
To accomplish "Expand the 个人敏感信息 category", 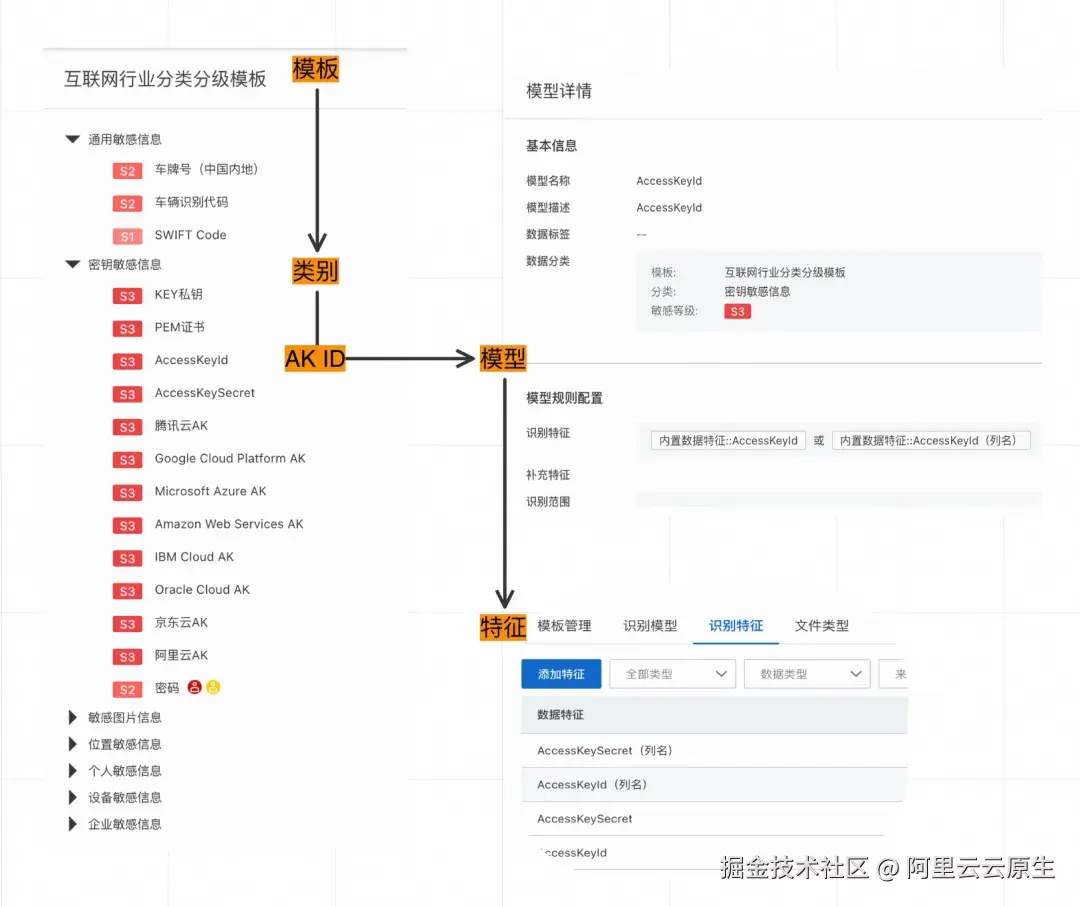I will click(x=72, y=770).
